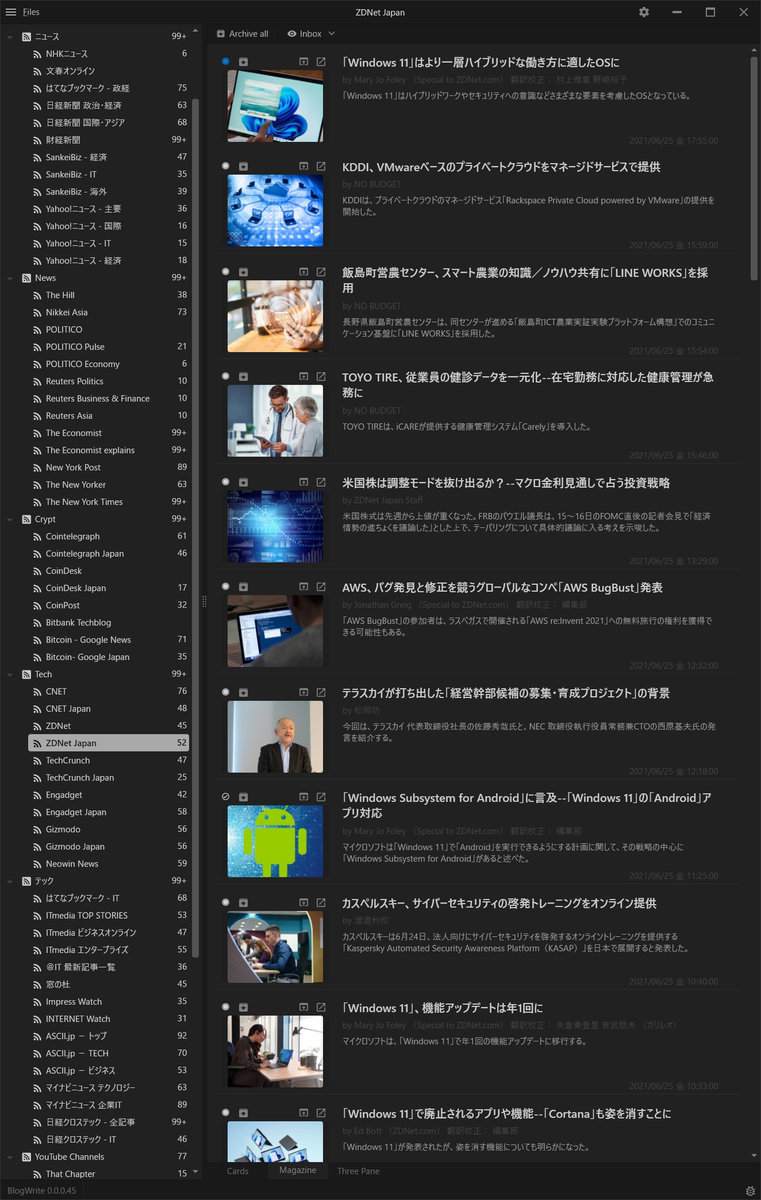This screenshot has height=1200, width=761.
Task: Switch to Three Pane view tab
Action: [358, 1171]
